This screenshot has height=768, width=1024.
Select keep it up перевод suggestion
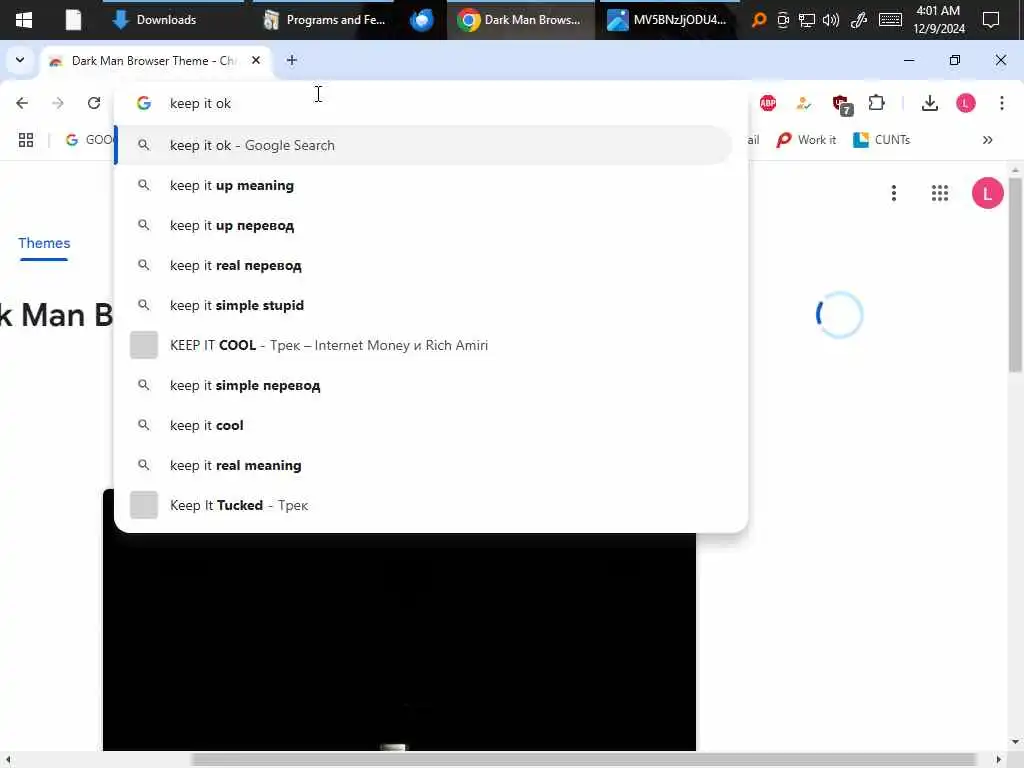[x=423, y=225]
